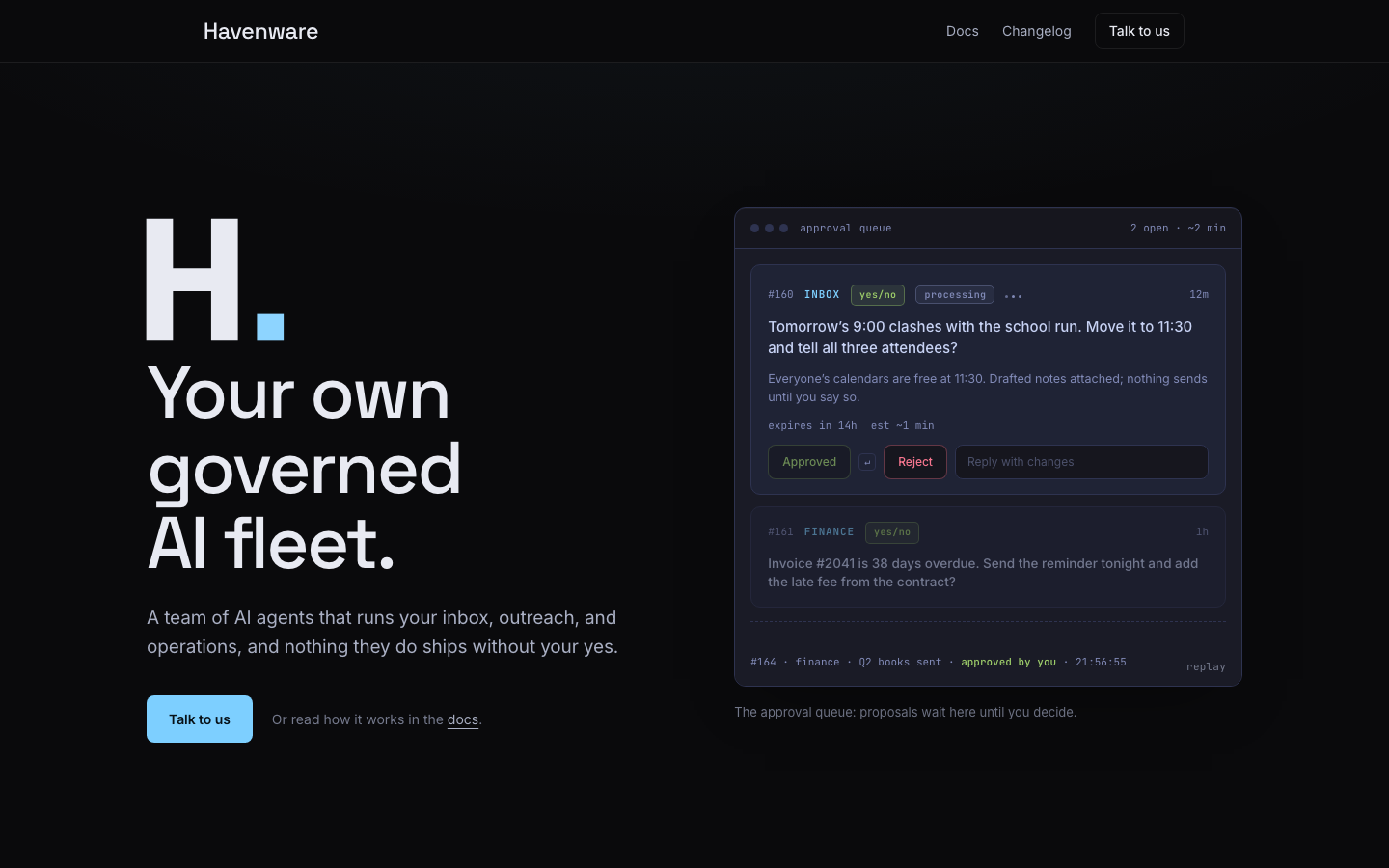Click the blue square beside the H mark
Image resolution: width=1389 pixels, height=868 pixels.
(270, 327)
